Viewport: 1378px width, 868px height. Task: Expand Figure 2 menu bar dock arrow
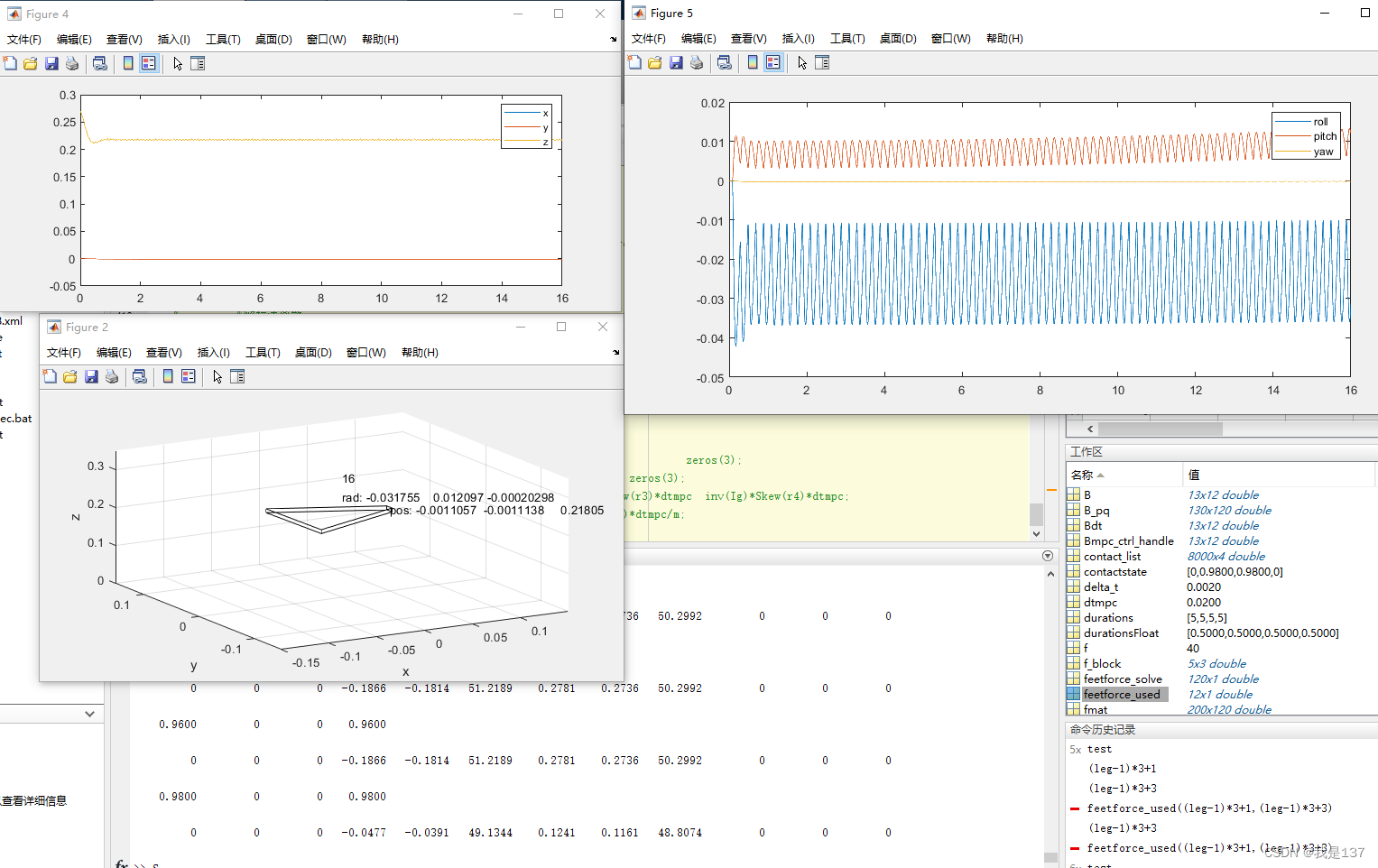616,352
